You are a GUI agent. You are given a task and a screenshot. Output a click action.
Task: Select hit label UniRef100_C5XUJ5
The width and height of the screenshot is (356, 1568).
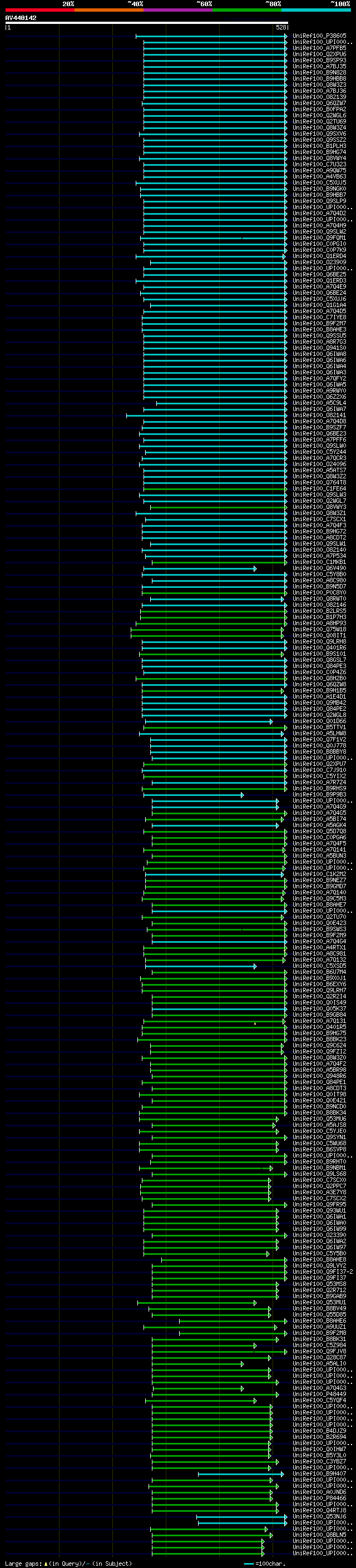(x=319, y=182)
